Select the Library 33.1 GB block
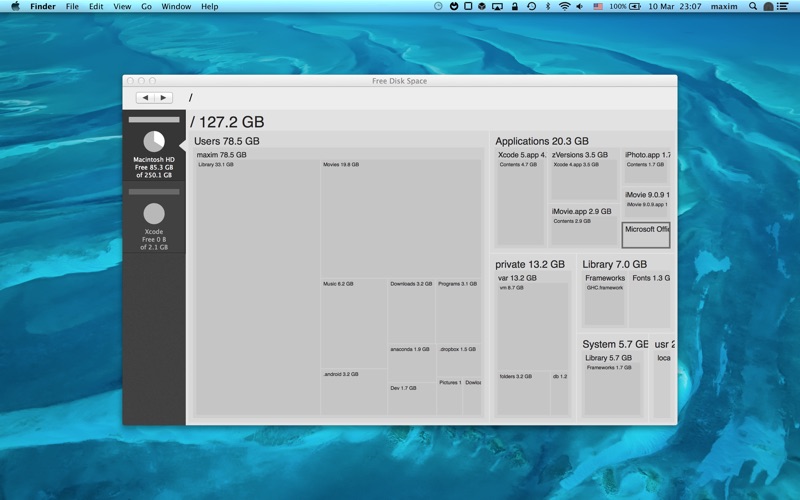Image resolution: width=800 pixels, height=500 pixels. click(258, 288)
